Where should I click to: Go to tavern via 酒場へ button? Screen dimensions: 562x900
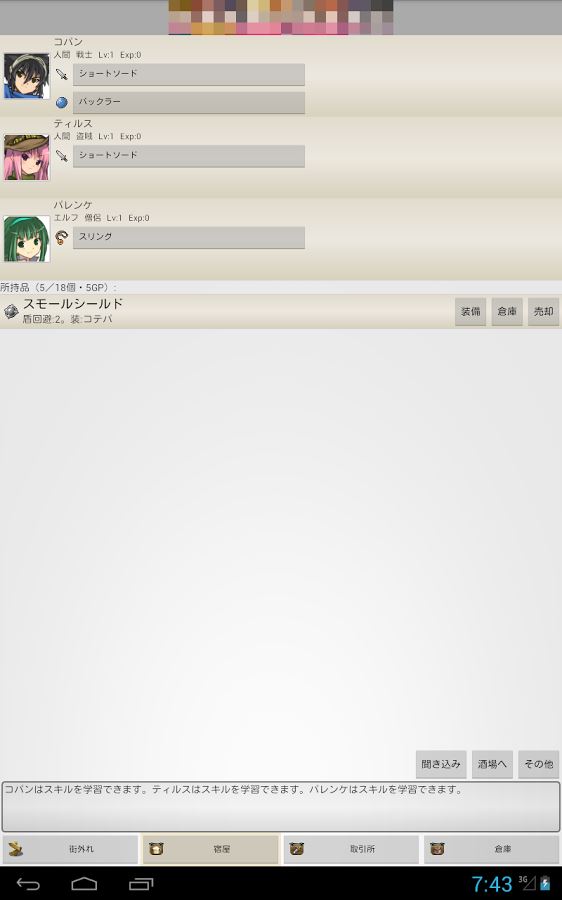point(493,764)
